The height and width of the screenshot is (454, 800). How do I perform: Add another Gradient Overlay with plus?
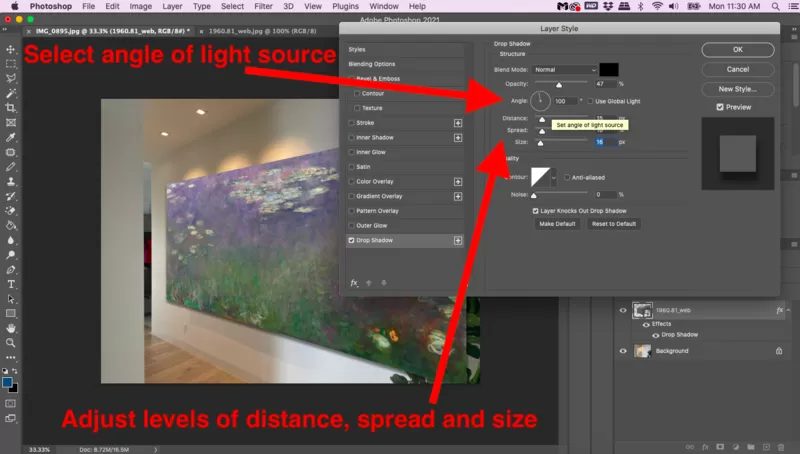point(458,196)
